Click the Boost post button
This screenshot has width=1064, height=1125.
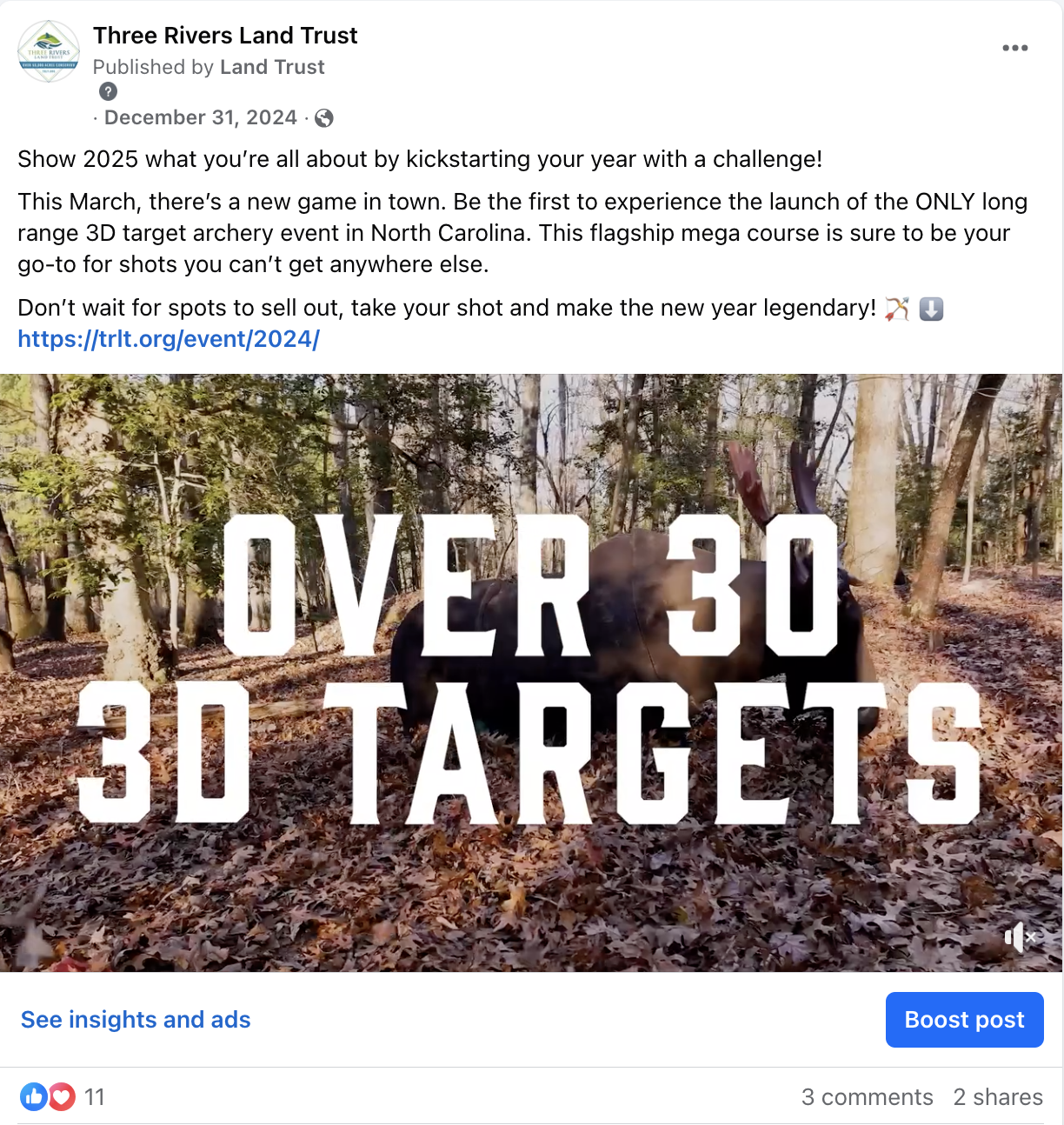964,1020
